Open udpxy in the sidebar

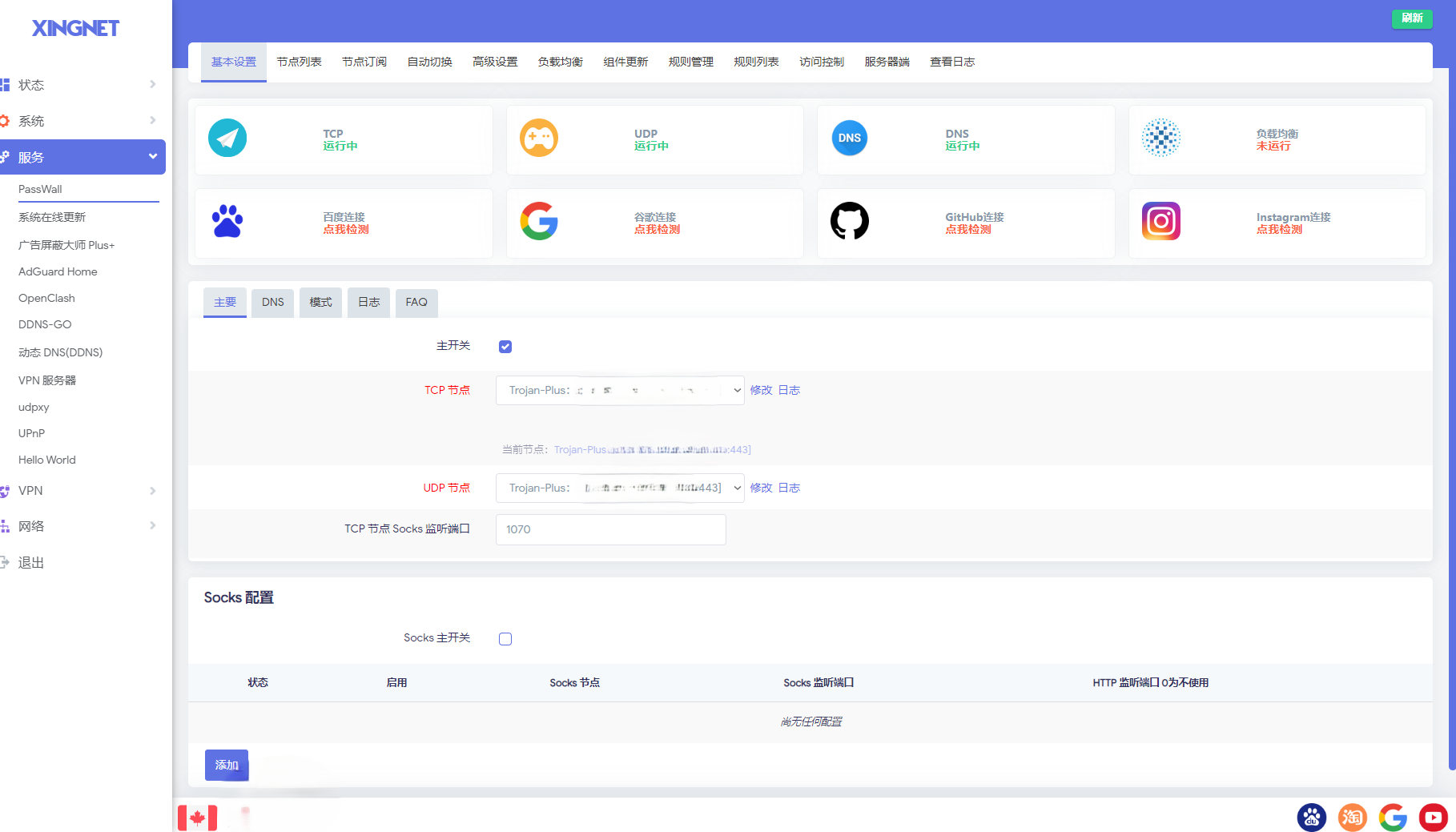[34, 407]
